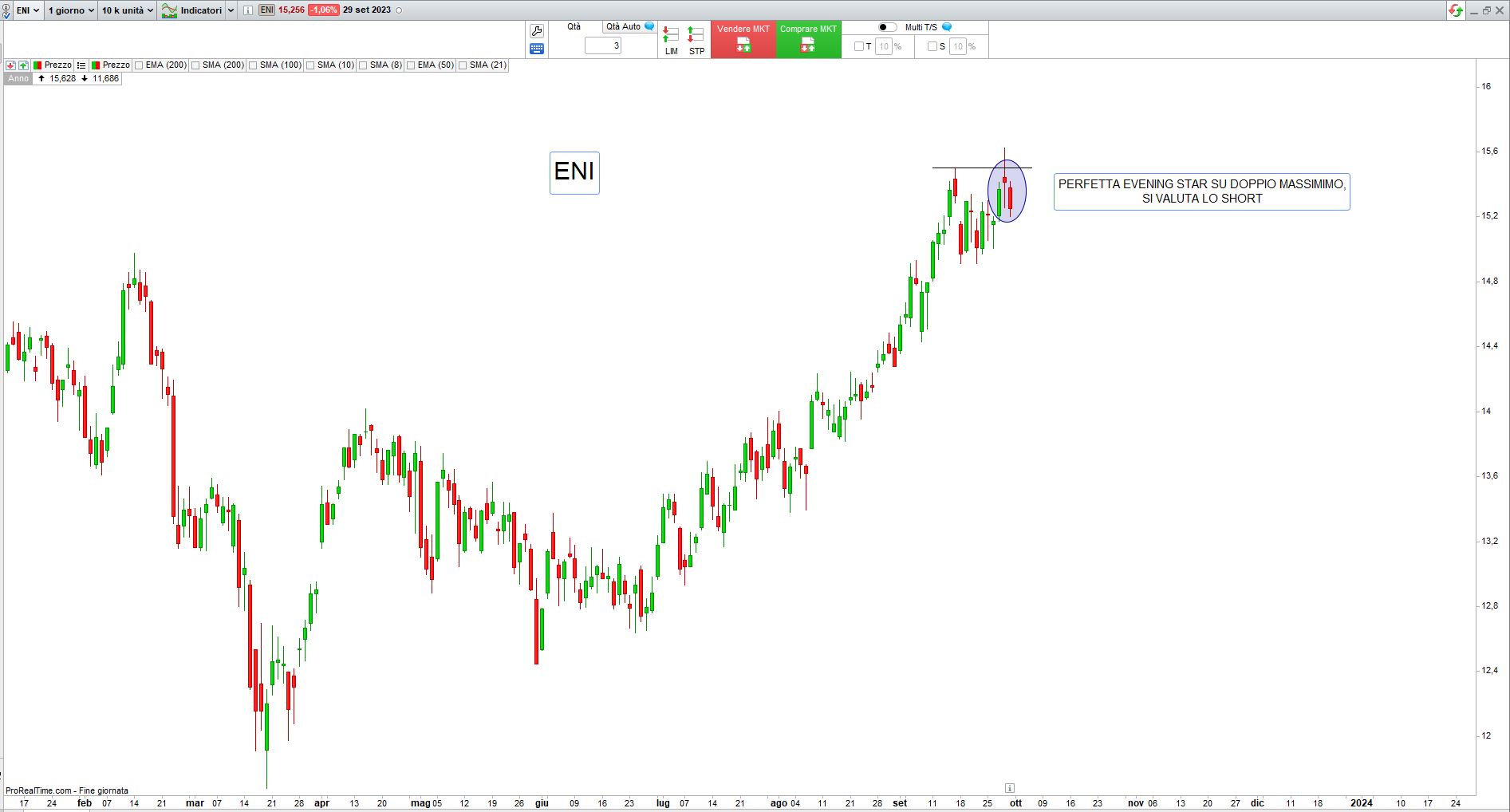Click the green up-arrow icon in indicator bar

click(x=23, y=65)
